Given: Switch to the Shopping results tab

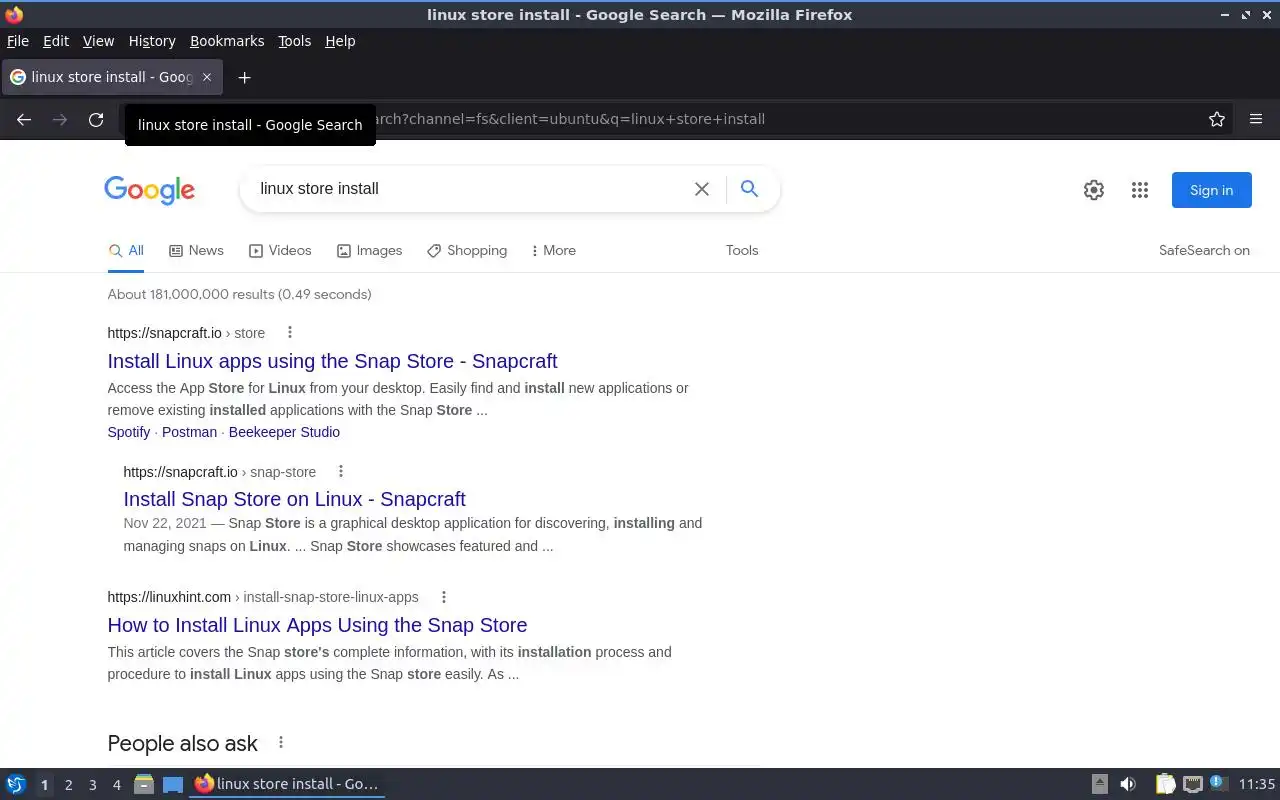Looking at the screenshot, I should click(467, 251).
